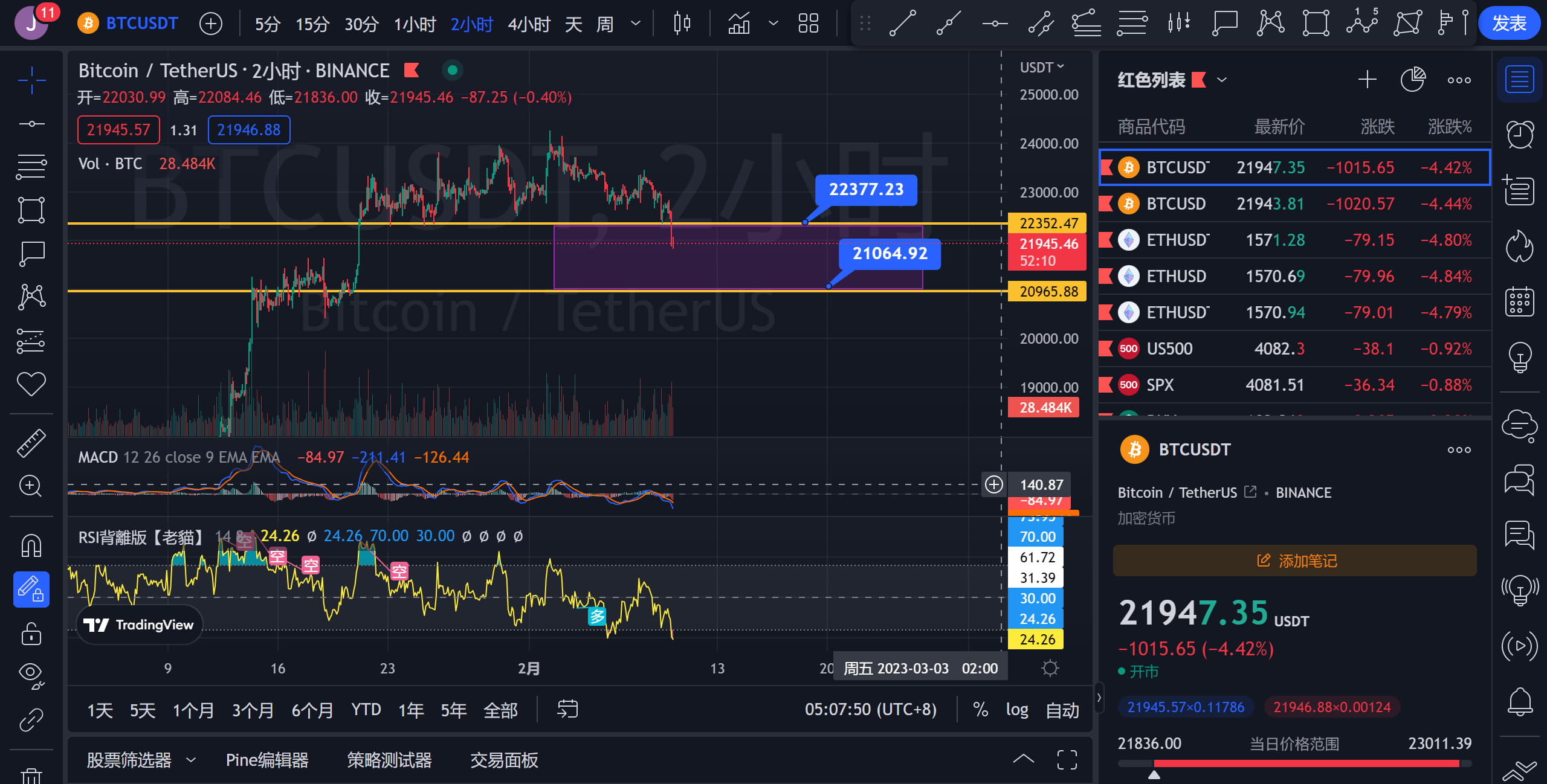Open the XABCD pattern tool
The height and width of the screenshot is (784, 1547).
pyautogui.click(x=1270, y=23)
